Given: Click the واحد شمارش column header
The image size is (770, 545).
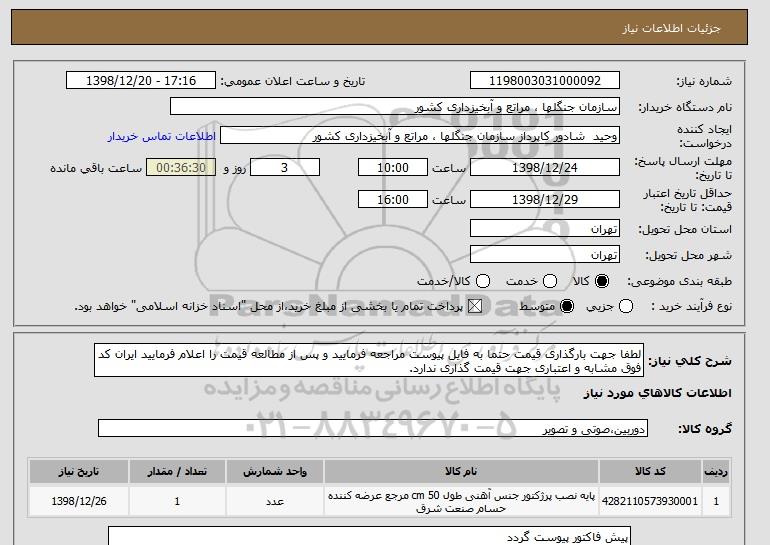Looking at the screenshot, I should pyautogui.click(x=275, y=471).
